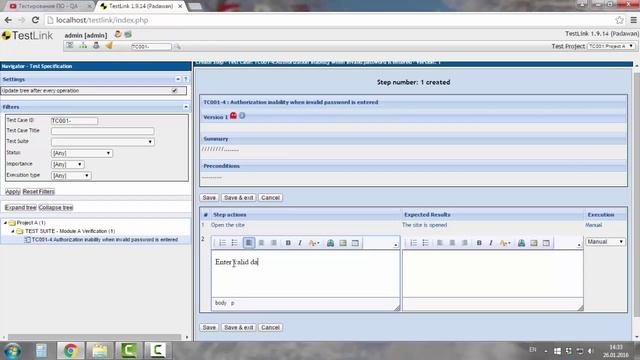Image resolution: width=640 pixels, height=360 pixels.
Task: Toggle italic in Step actions editor
Action: tap(300, 243)
